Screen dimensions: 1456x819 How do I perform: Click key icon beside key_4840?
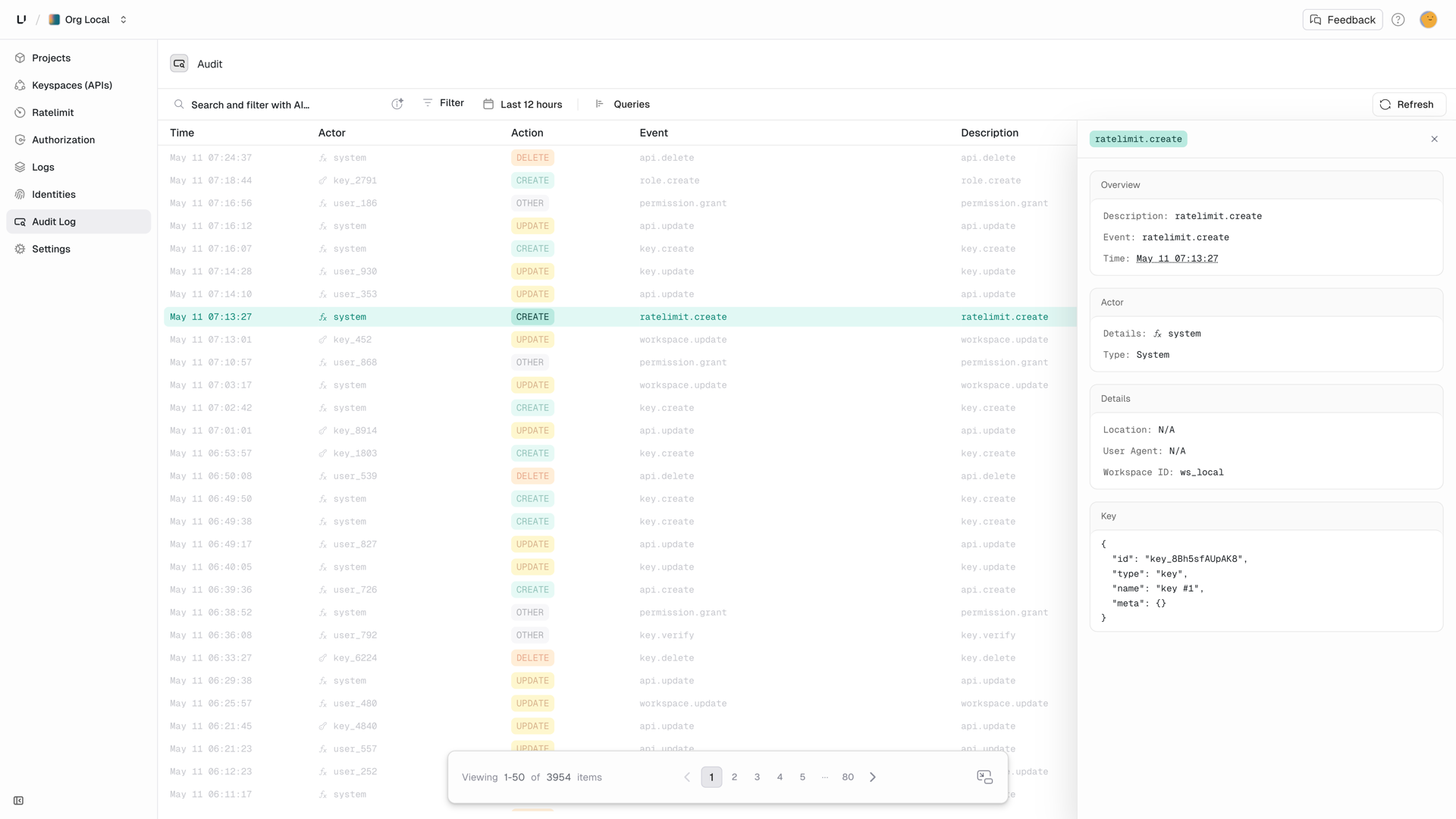(323, 726)
